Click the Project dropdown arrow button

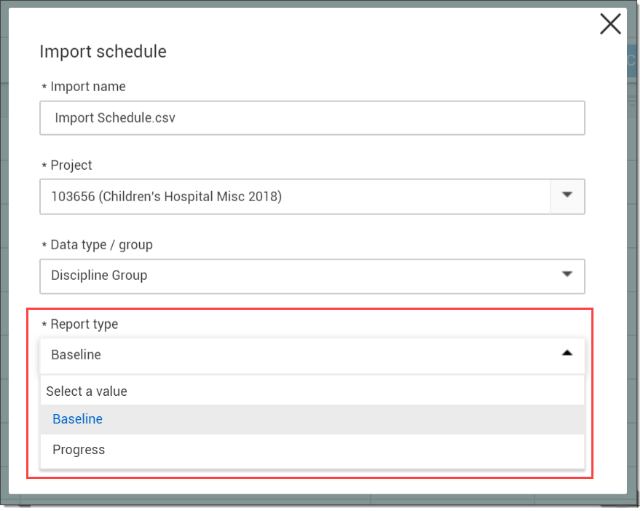click(567, 196)
